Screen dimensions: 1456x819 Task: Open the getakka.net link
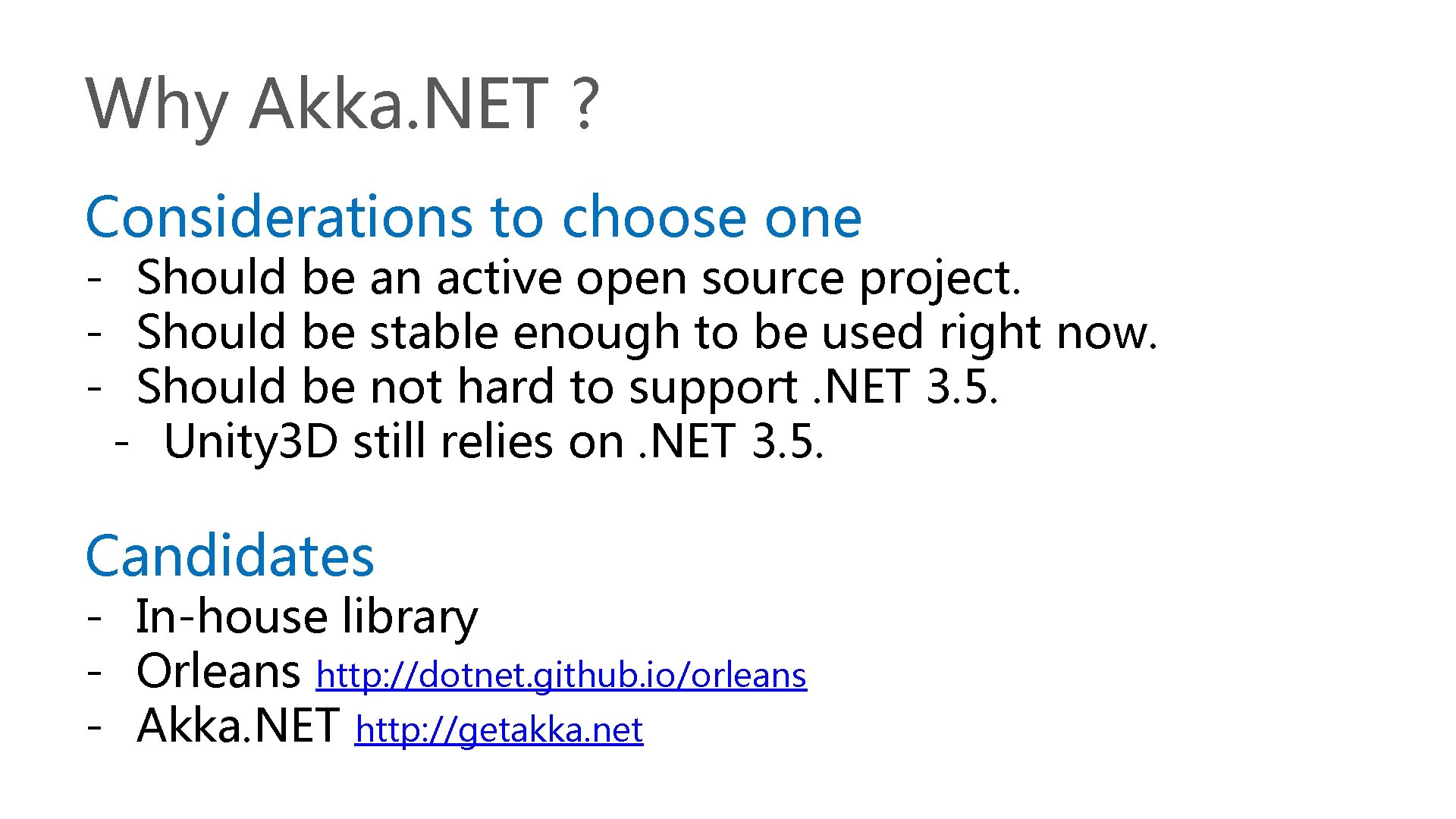point(499,730)
